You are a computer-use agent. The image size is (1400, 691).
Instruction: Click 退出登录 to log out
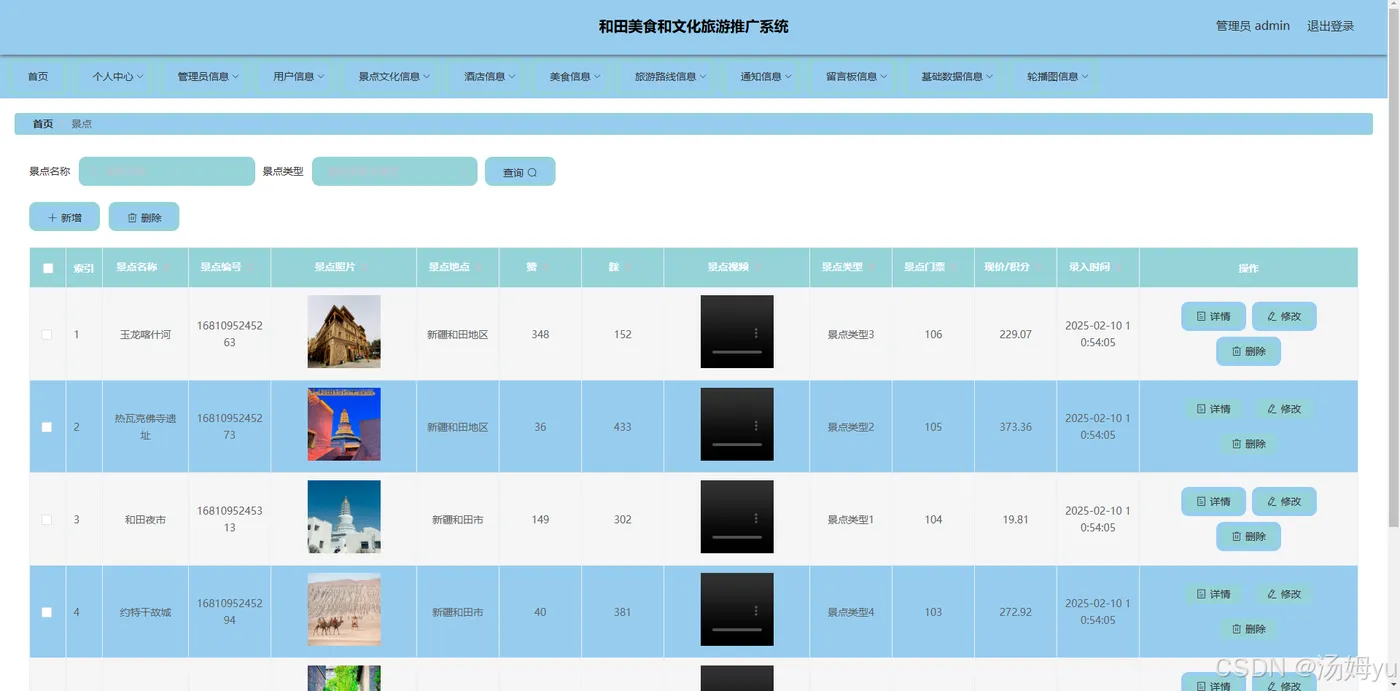coord(1330,26)
